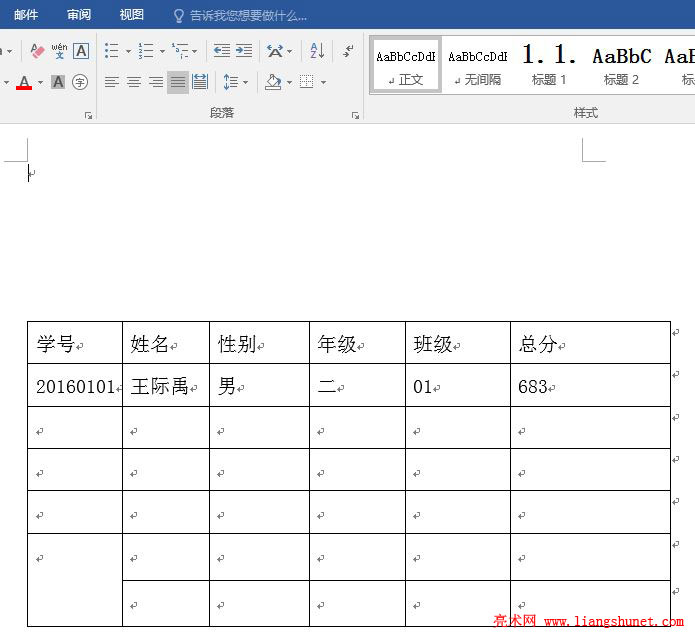Image resolution: width=695 pixels, height=637 pixels.
Task: Click the Shading paint bucket icon
Action: 273,82
